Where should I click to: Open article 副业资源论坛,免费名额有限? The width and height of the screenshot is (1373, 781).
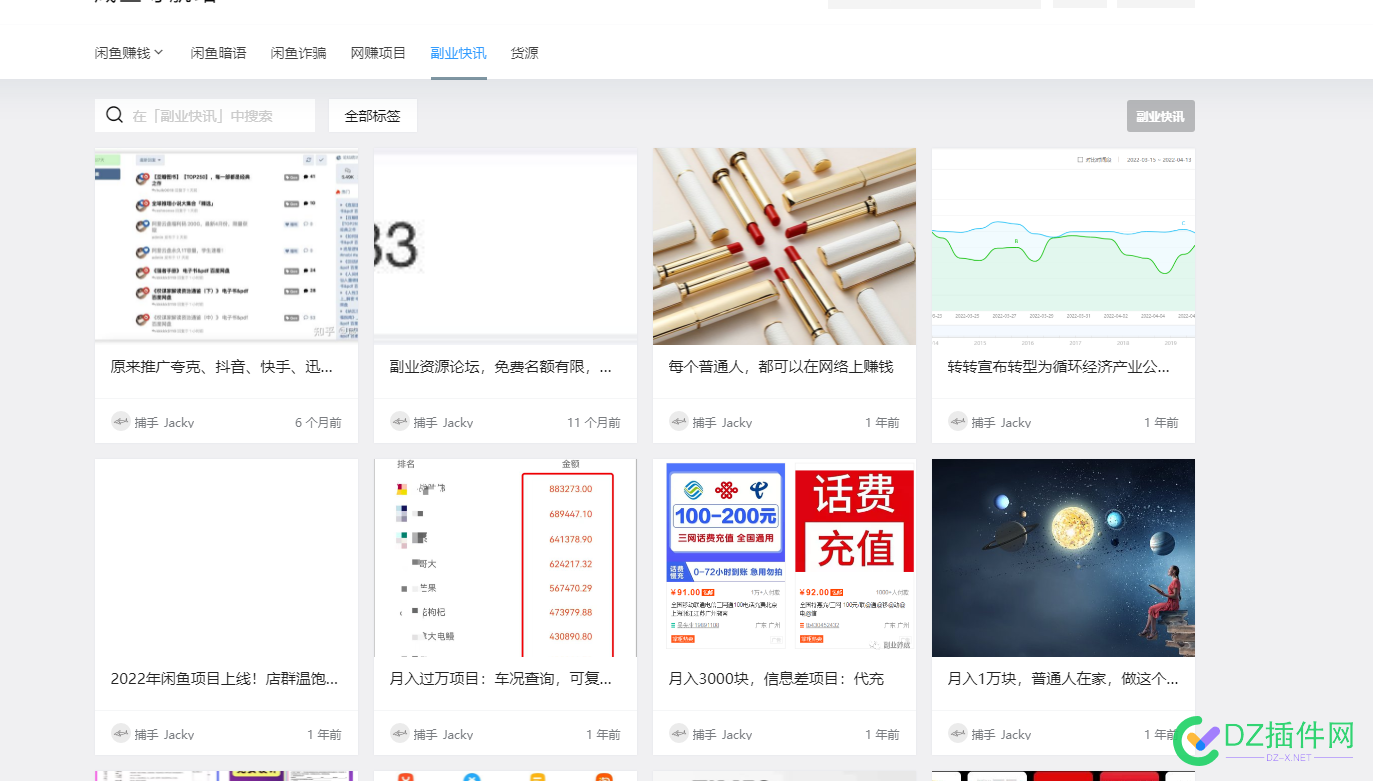[500, 367]
